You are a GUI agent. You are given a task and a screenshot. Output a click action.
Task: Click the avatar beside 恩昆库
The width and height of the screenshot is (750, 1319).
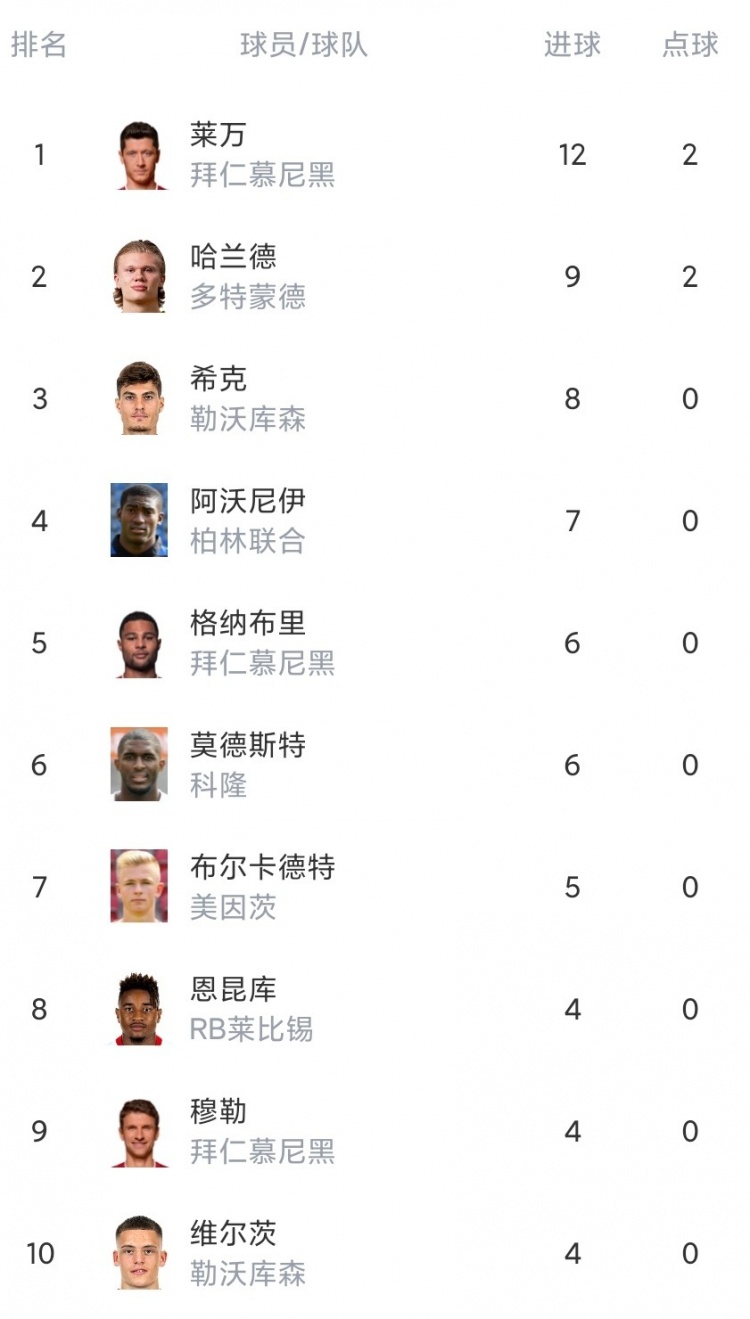(139, 1009)
